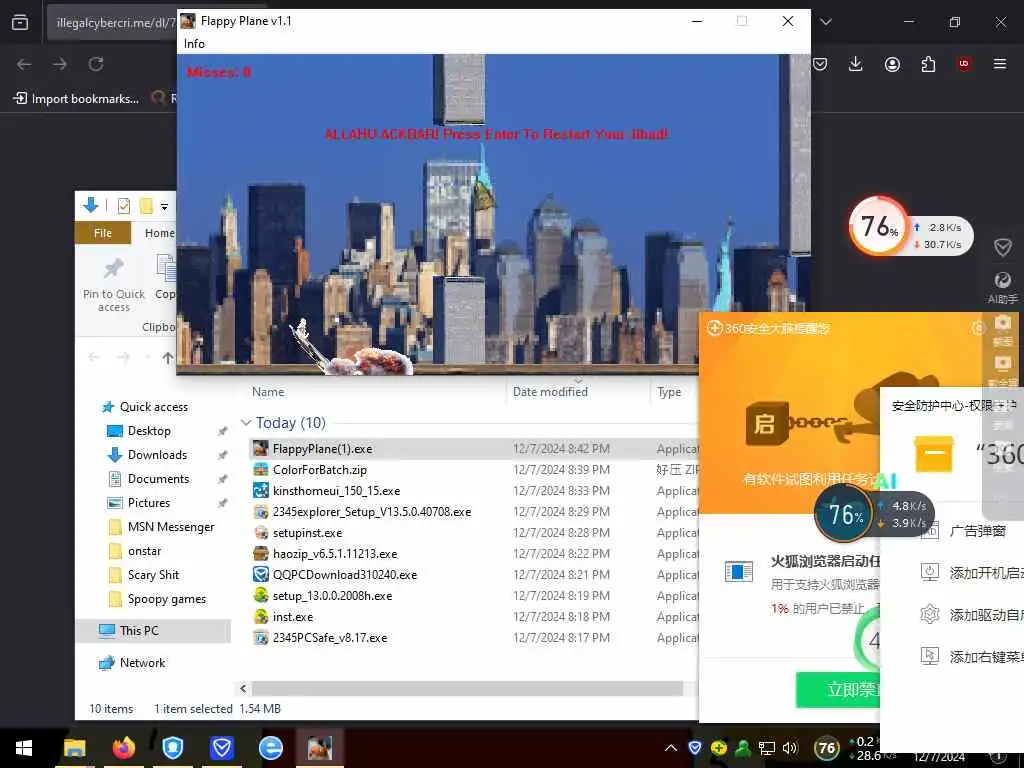
Task: Reload the page in Firefox
Action: (96, 64)
